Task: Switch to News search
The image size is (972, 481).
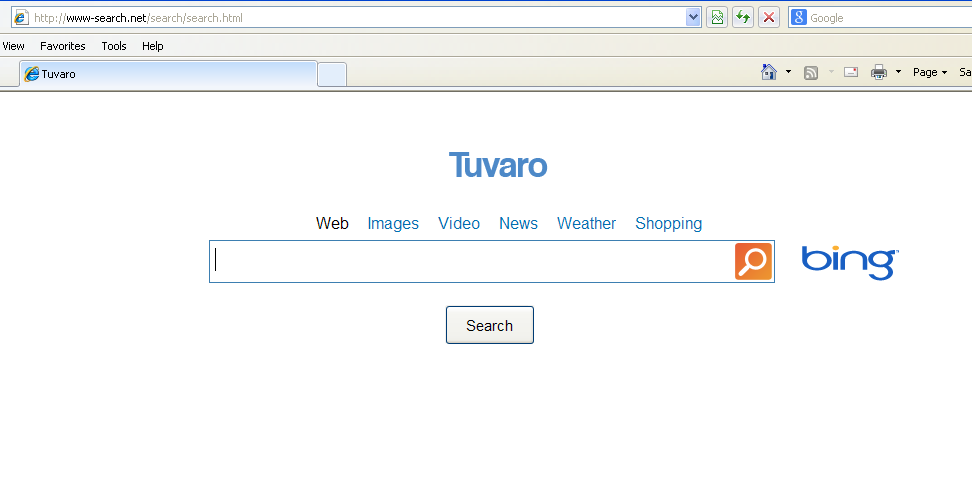Action: click(x=518, y=223)
